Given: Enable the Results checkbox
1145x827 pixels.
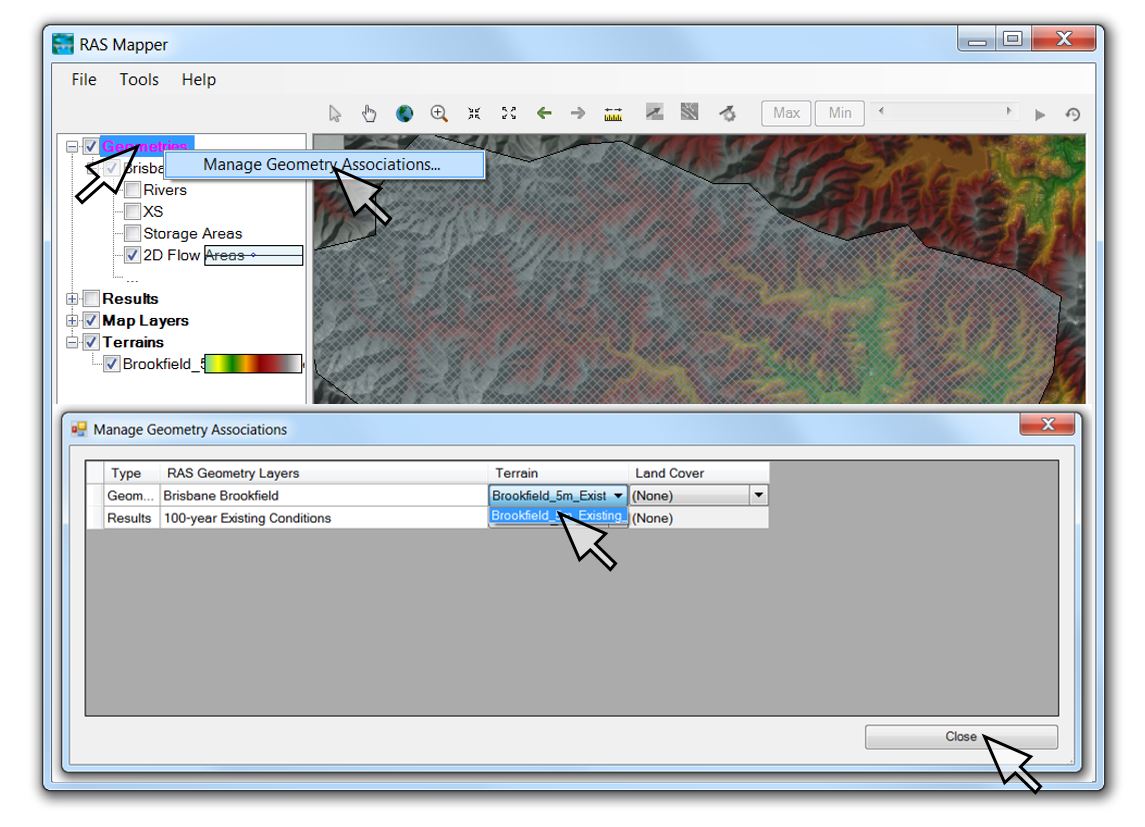Looking at the screenshot, I should (91, 299).
